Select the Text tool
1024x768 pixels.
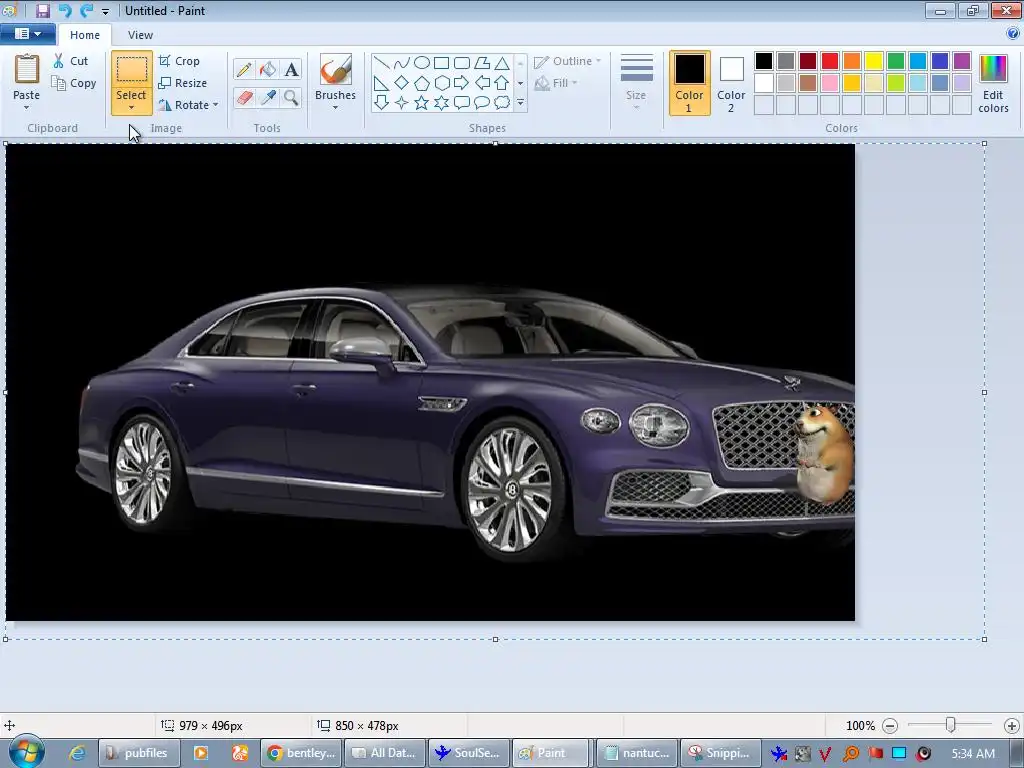[x=291, y=69]
